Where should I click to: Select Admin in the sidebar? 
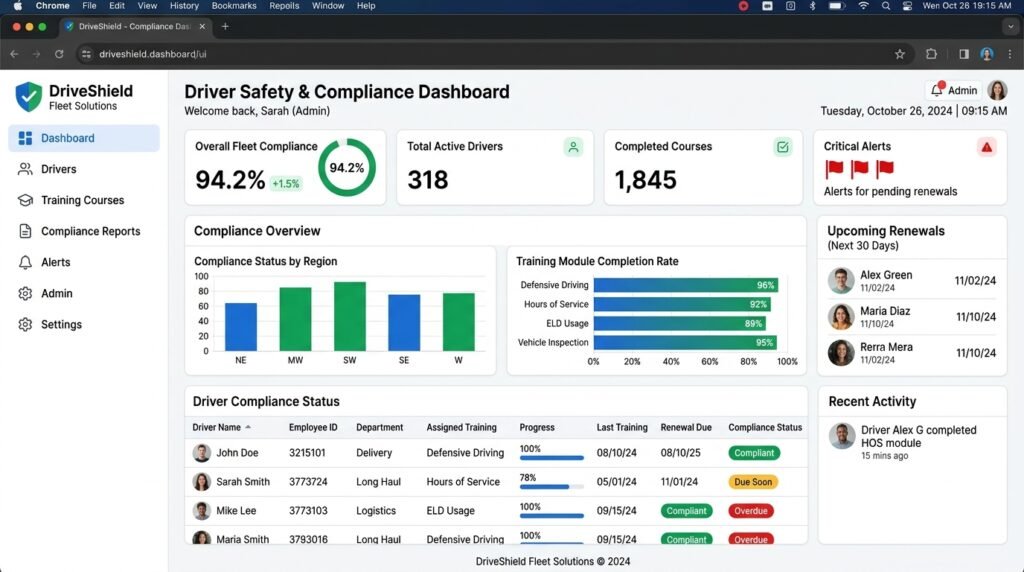click(x=84, y=293)
